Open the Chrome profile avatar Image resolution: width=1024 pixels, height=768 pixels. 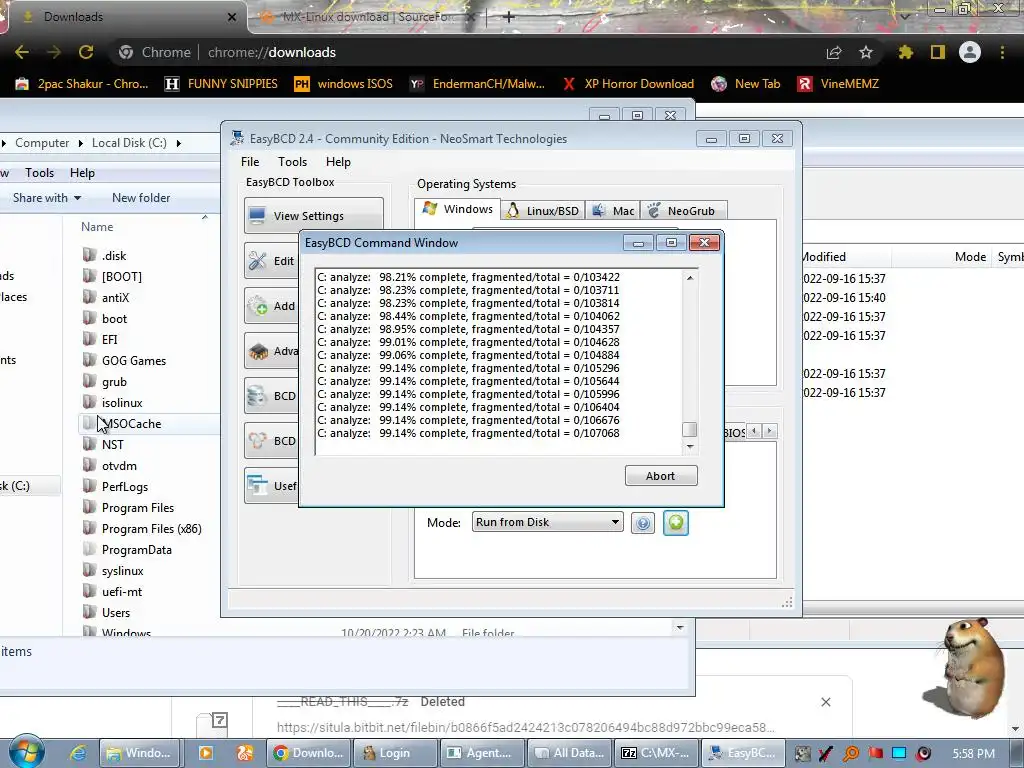click(x=970, y=52)
